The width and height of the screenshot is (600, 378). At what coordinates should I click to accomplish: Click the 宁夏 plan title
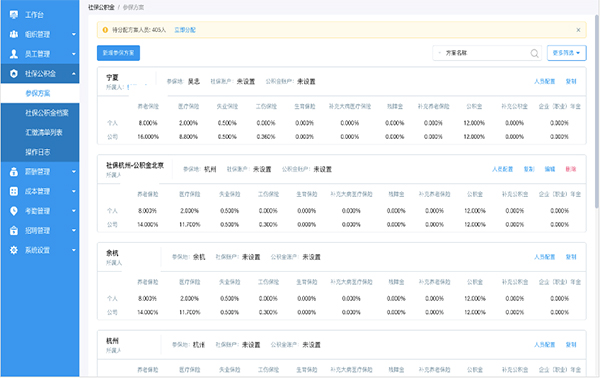coord(112,78)
